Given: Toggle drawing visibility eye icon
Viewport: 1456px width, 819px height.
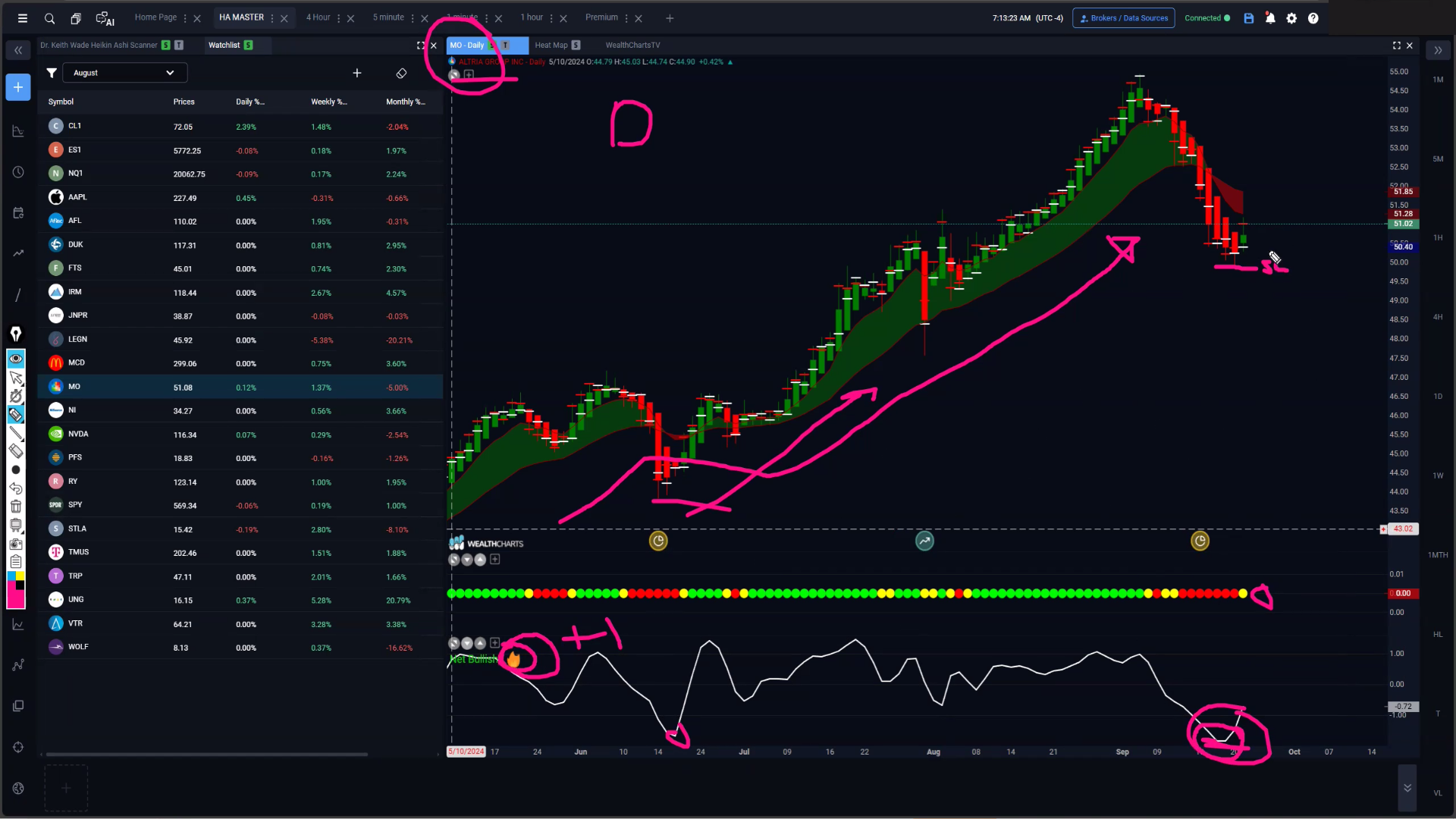Looking at the screenshot, I should click(x=16, y=358).
